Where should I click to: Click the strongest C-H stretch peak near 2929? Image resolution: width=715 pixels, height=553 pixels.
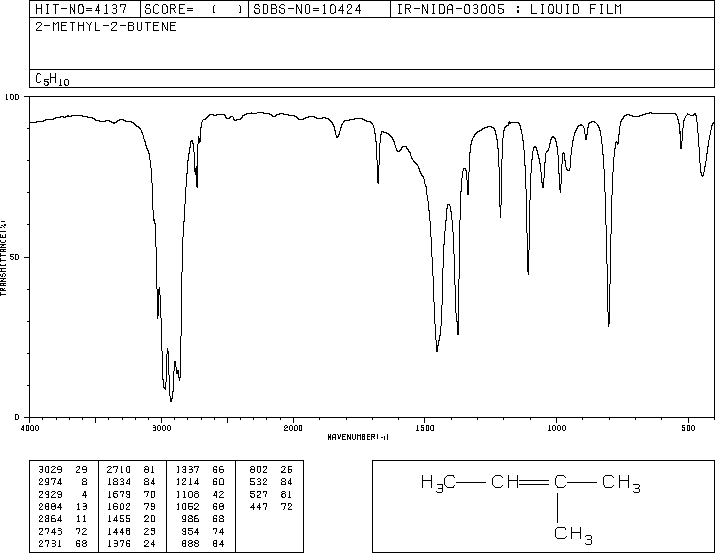tap(171, 400)
